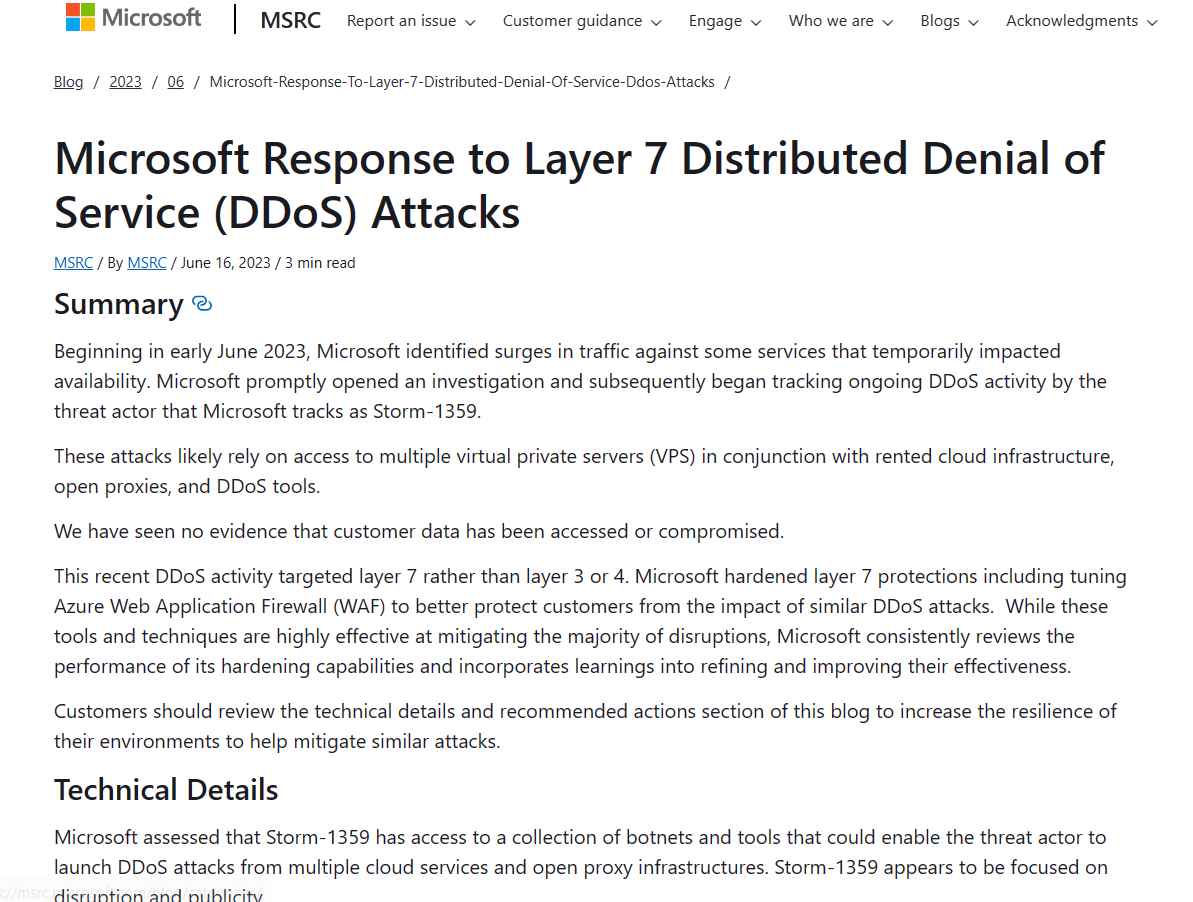Navigate to the Blog breadcrumb link
Viewport: 1193px width, 902px height.
[x=68, y=82]
